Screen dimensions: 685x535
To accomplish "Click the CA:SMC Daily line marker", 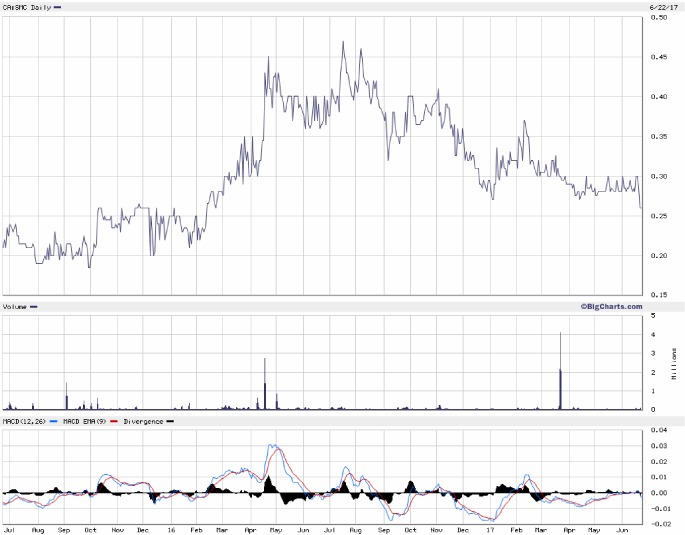I will [57, 7].
